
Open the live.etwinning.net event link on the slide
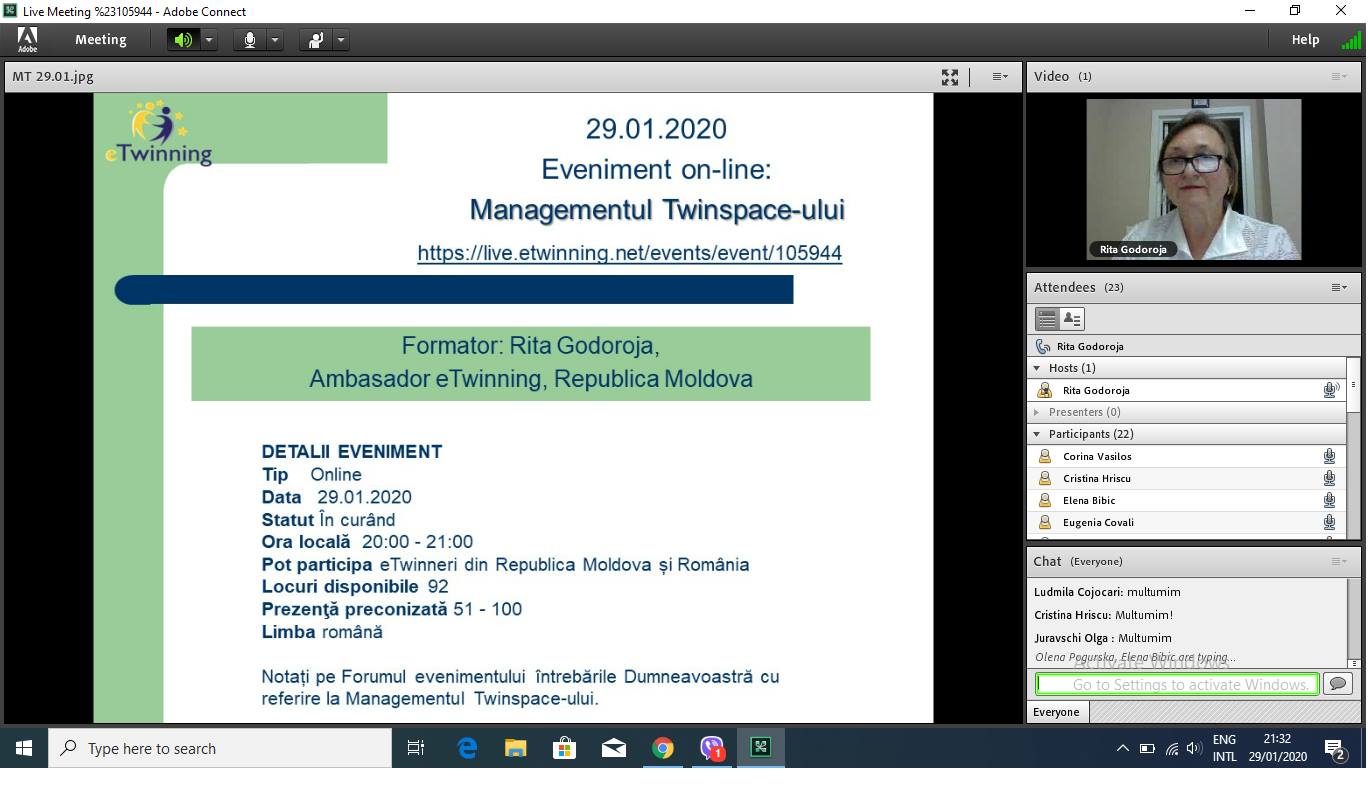click(x=630, y=253)
